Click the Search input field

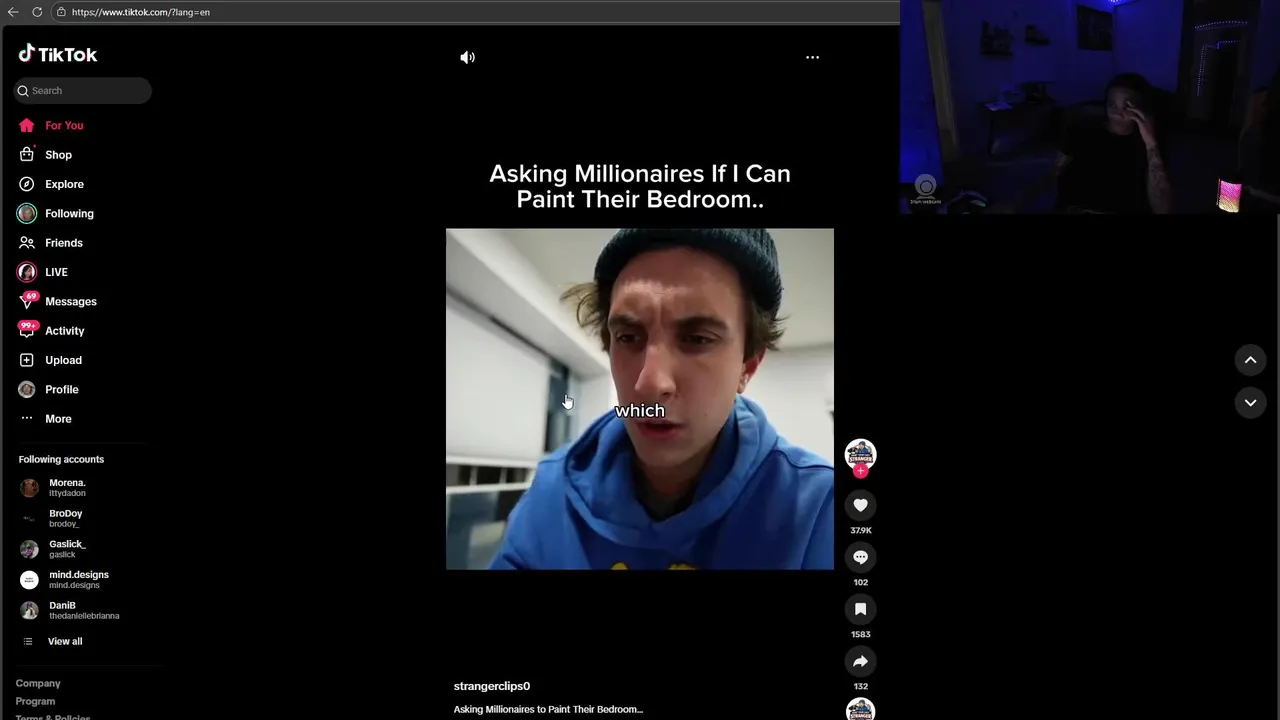(x=83, y=91)
